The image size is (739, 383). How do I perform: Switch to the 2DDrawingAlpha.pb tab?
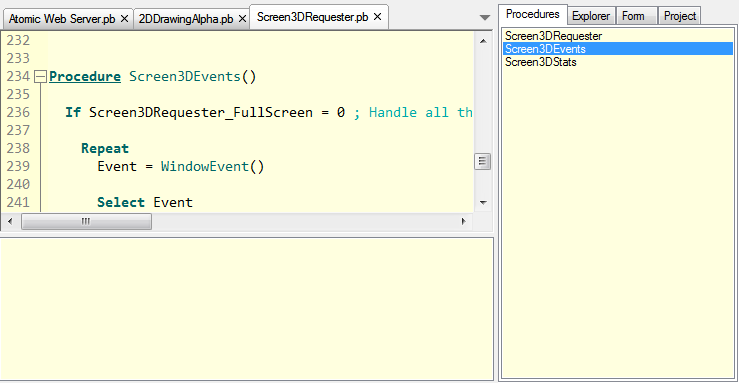pos(186,19)
